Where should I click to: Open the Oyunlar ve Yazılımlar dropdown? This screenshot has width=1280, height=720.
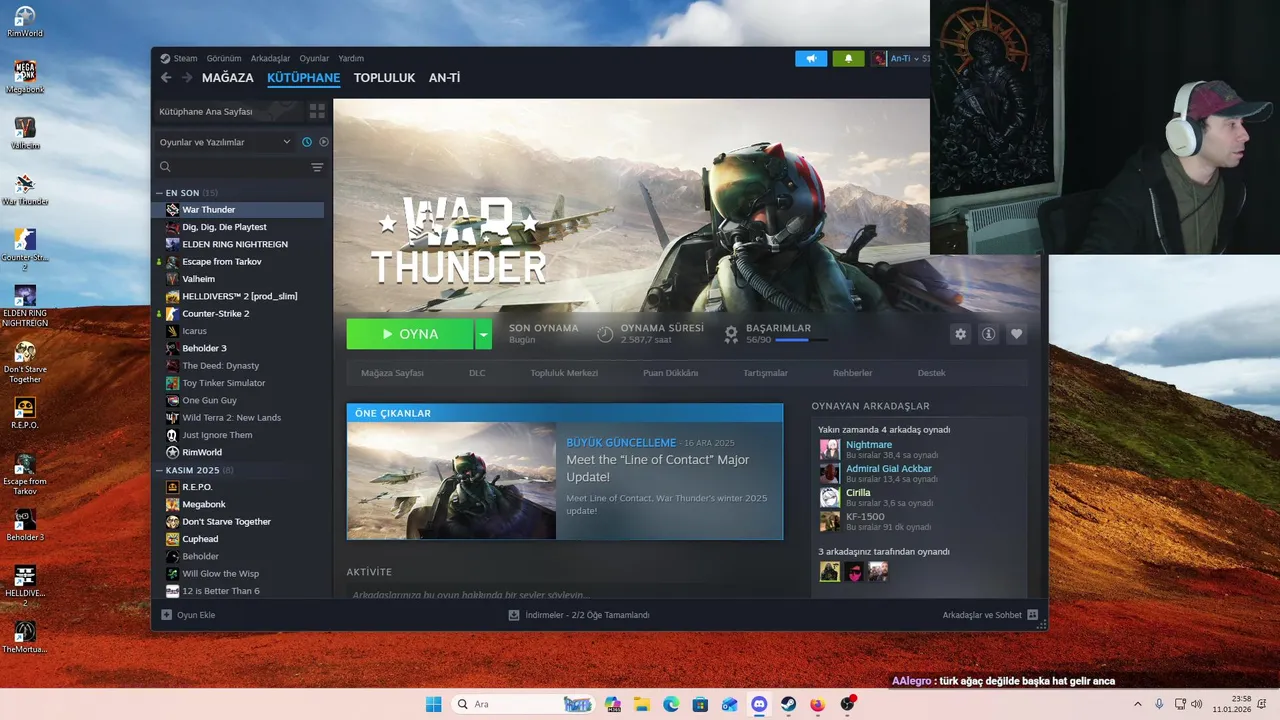pyautogui.click(x=225, y=142)
